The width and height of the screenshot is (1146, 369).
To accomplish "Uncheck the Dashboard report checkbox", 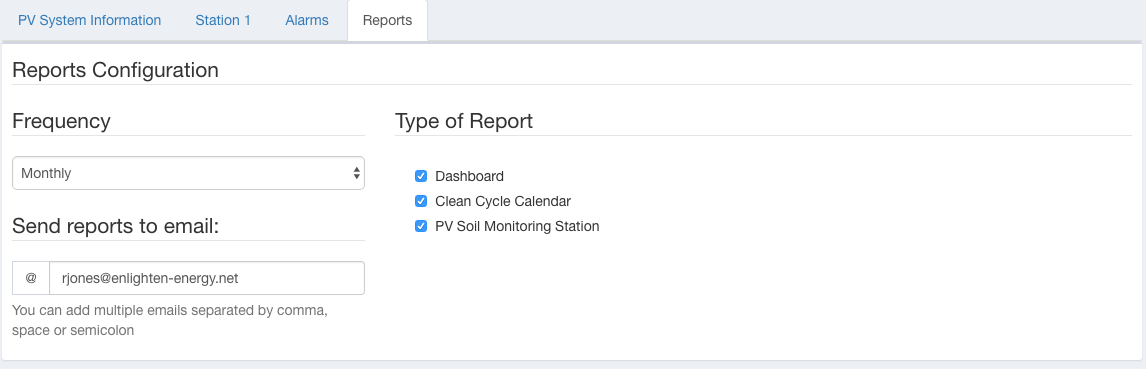I will 421,176.
